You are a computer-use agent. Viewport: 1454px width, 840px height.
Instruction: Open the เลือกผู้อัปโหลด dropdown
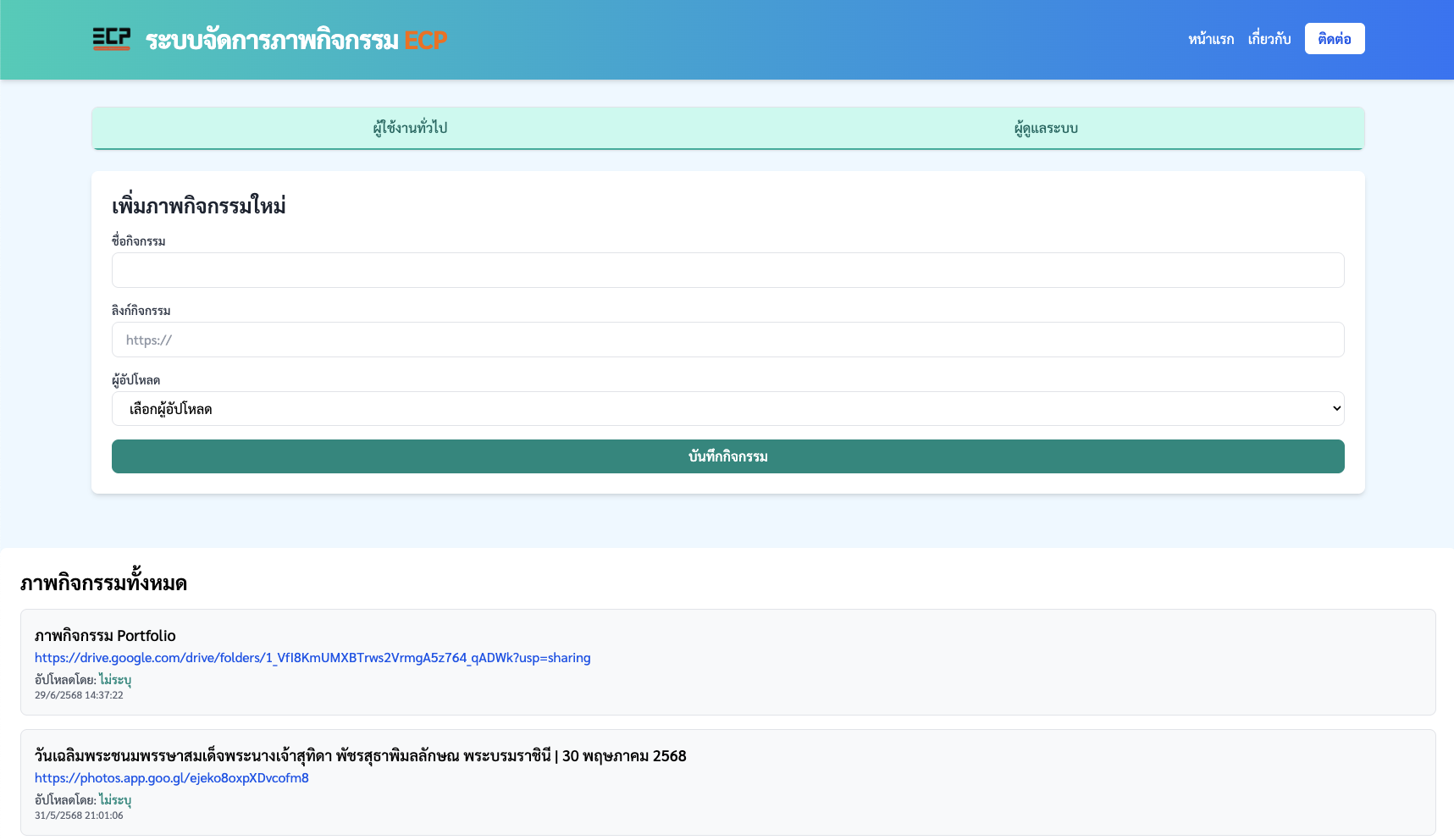click(727, 409)
